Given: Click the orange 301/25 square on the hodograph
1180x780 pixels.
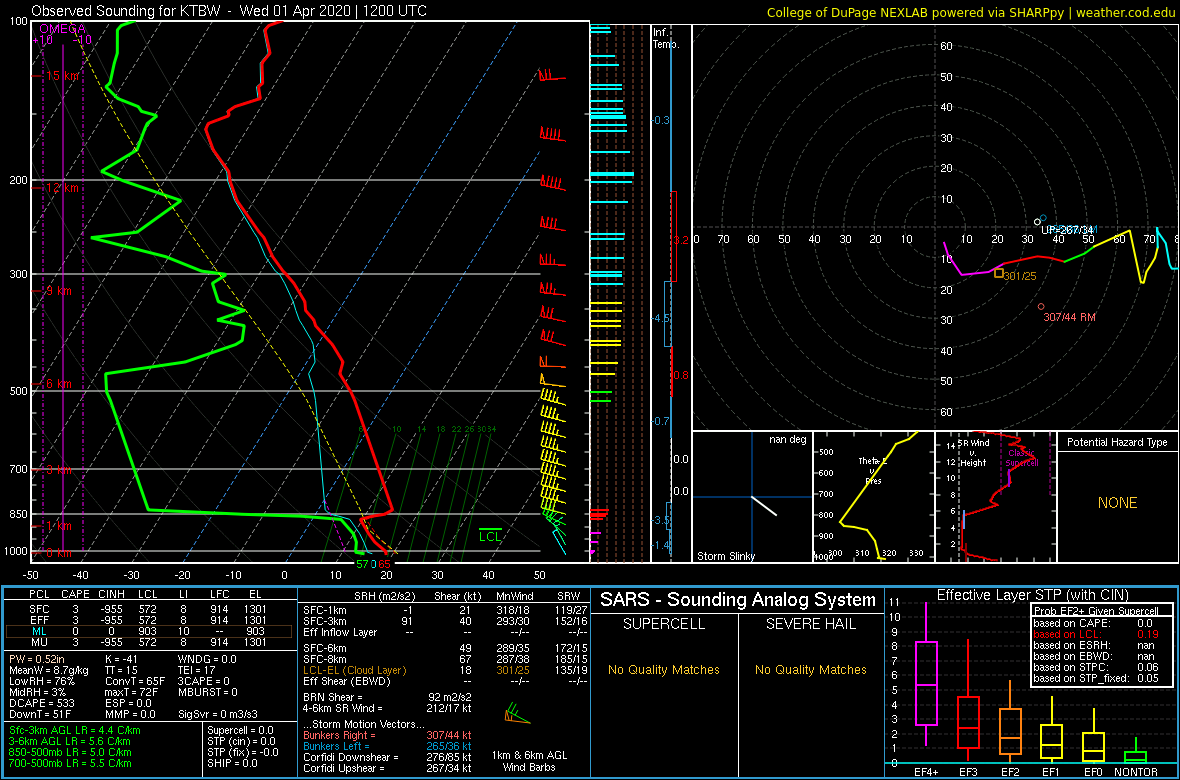Looking at the screenshot, I should (999, 273).
